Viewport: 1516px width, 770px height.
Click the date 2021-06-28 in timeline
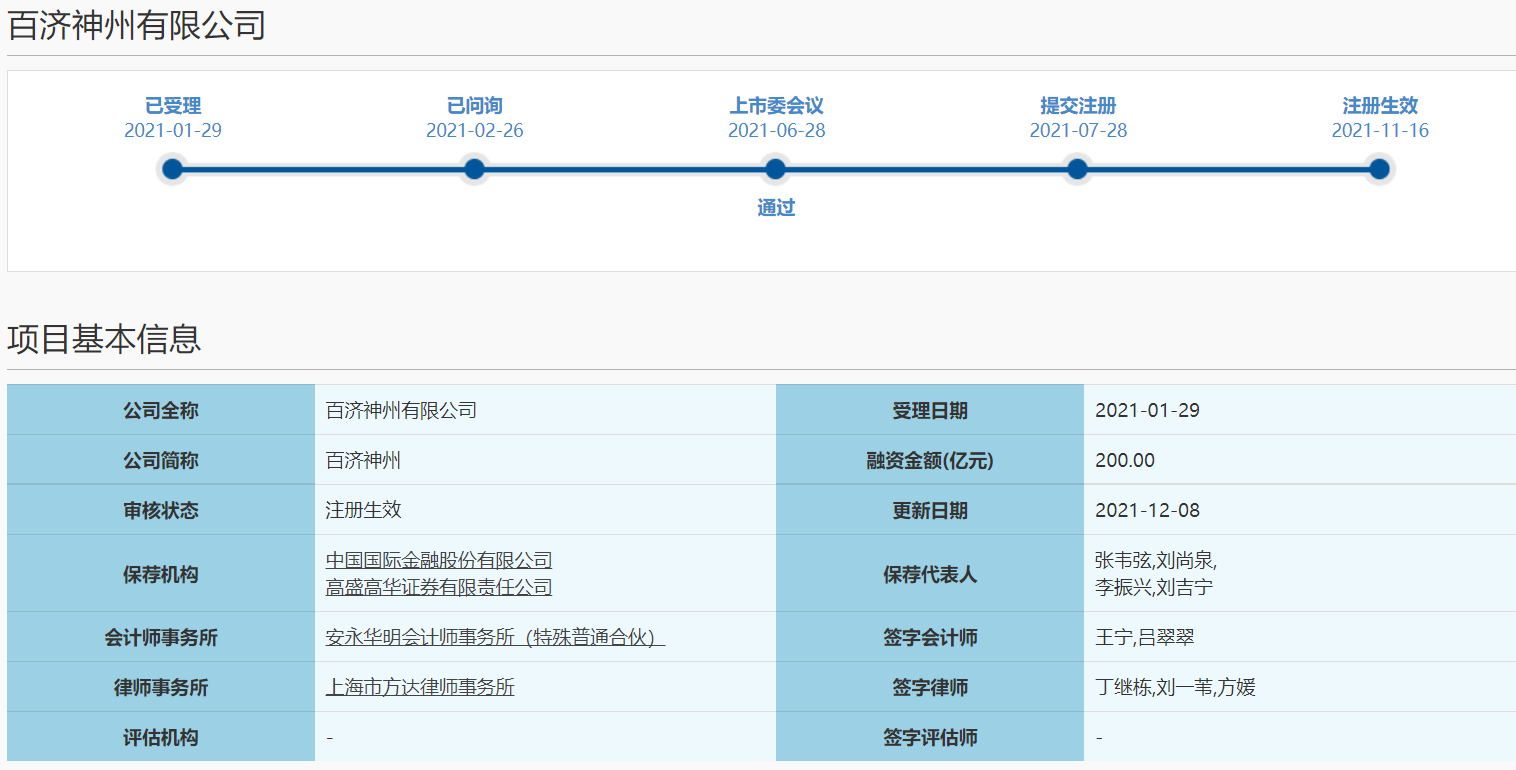776,131
